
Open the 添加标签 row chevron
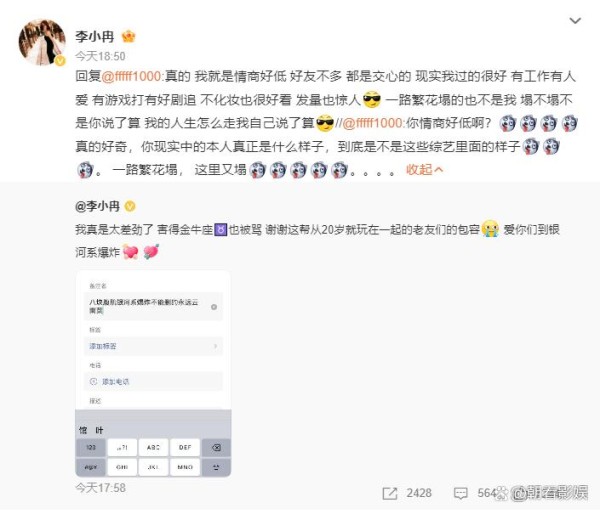[215, 346]
